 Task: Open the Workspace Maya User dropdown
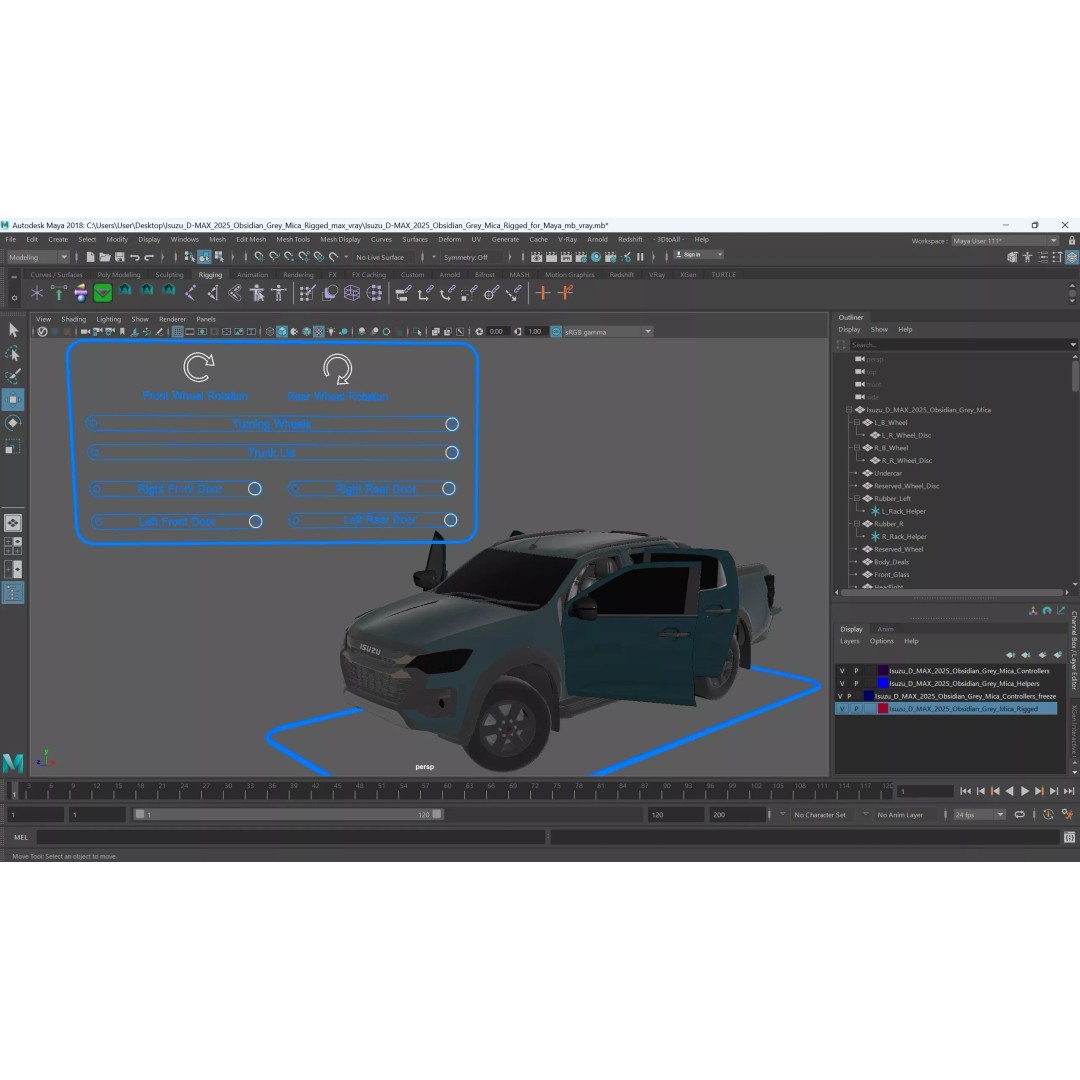click(x=1005, y=241)
